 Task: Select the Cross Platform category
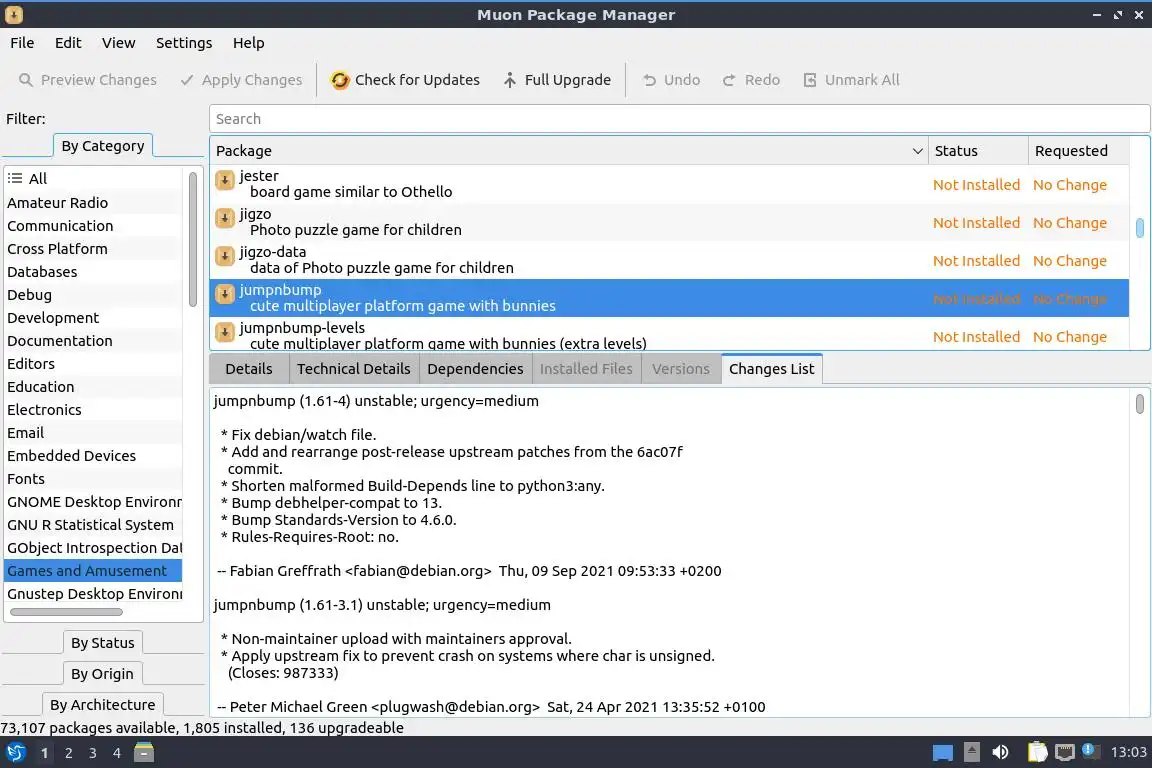[x=93, y=248]
